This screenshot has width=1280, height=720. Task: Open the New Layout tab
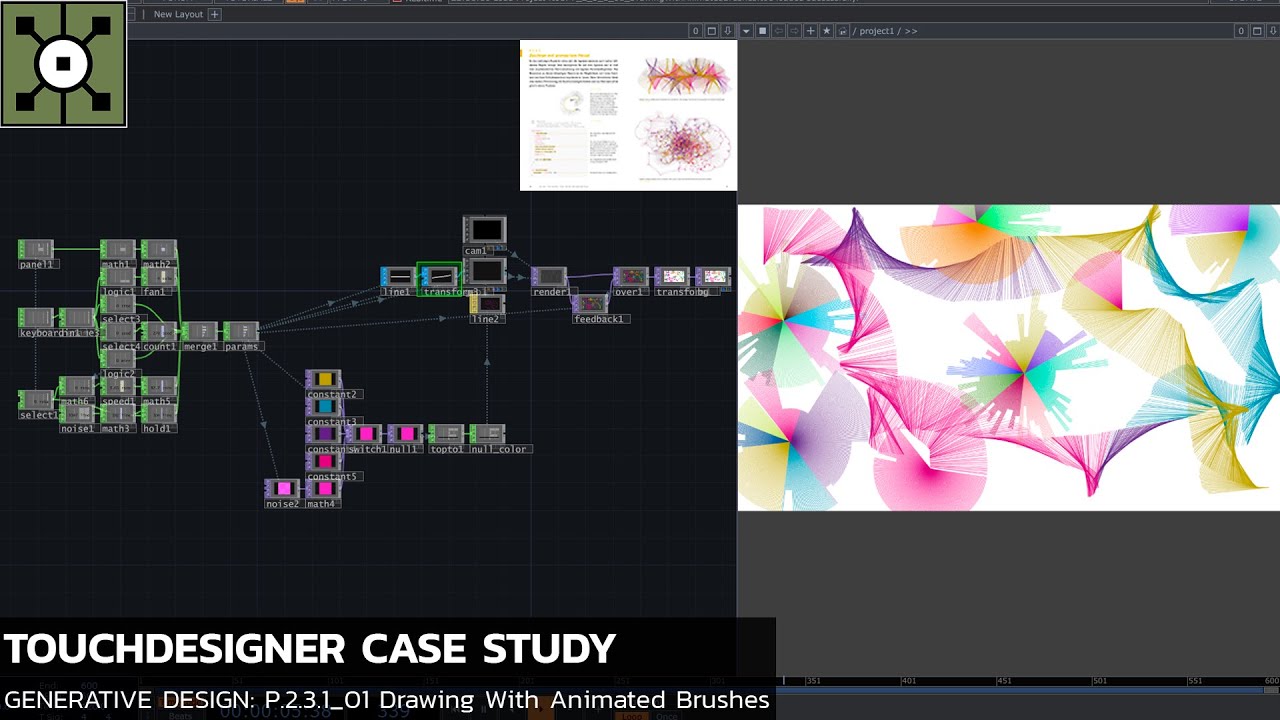tap(178, 14)
